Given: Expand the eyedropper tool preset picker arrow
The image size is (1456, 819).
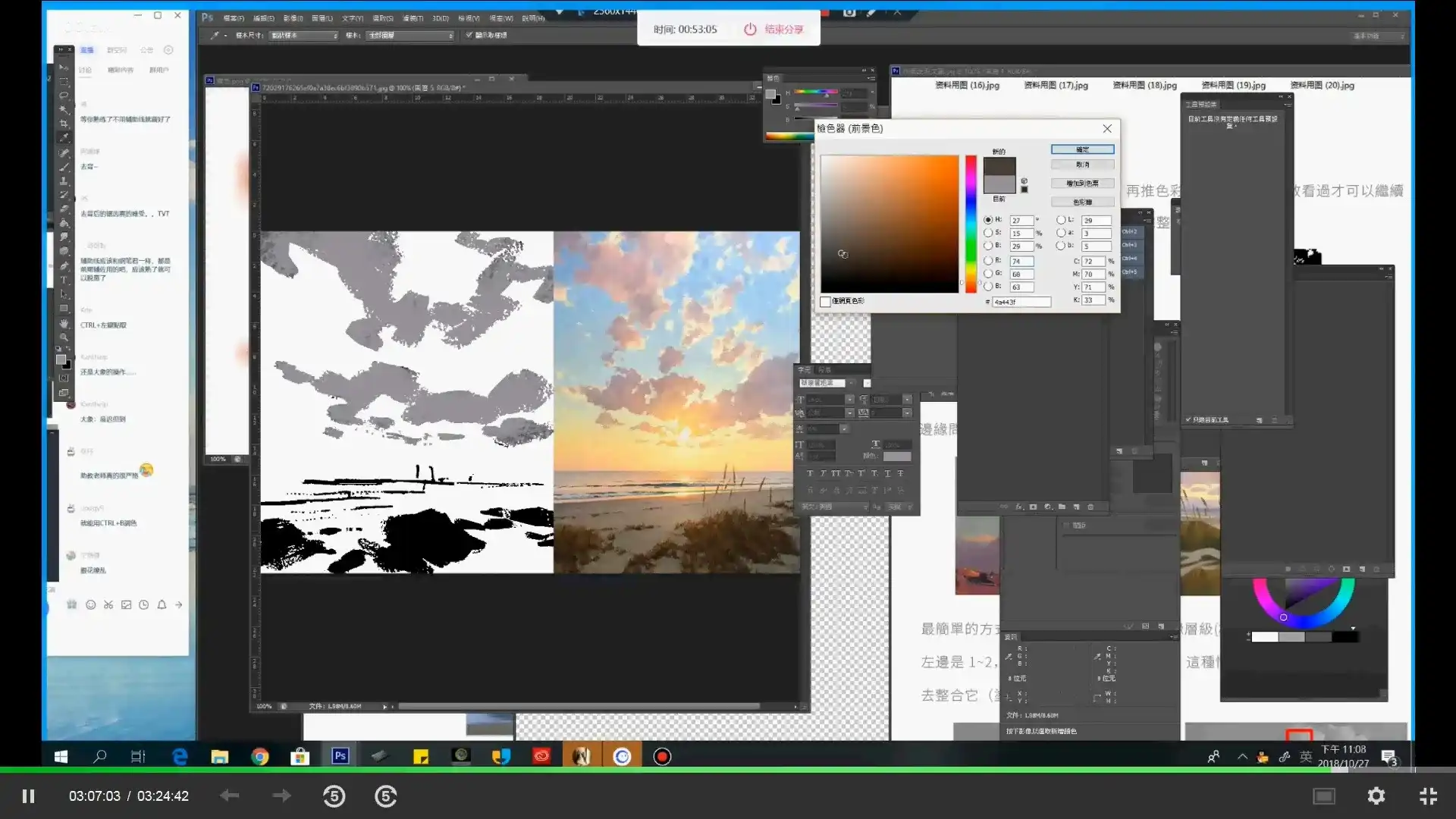Looking at the screenshot, I should point(225,36).
